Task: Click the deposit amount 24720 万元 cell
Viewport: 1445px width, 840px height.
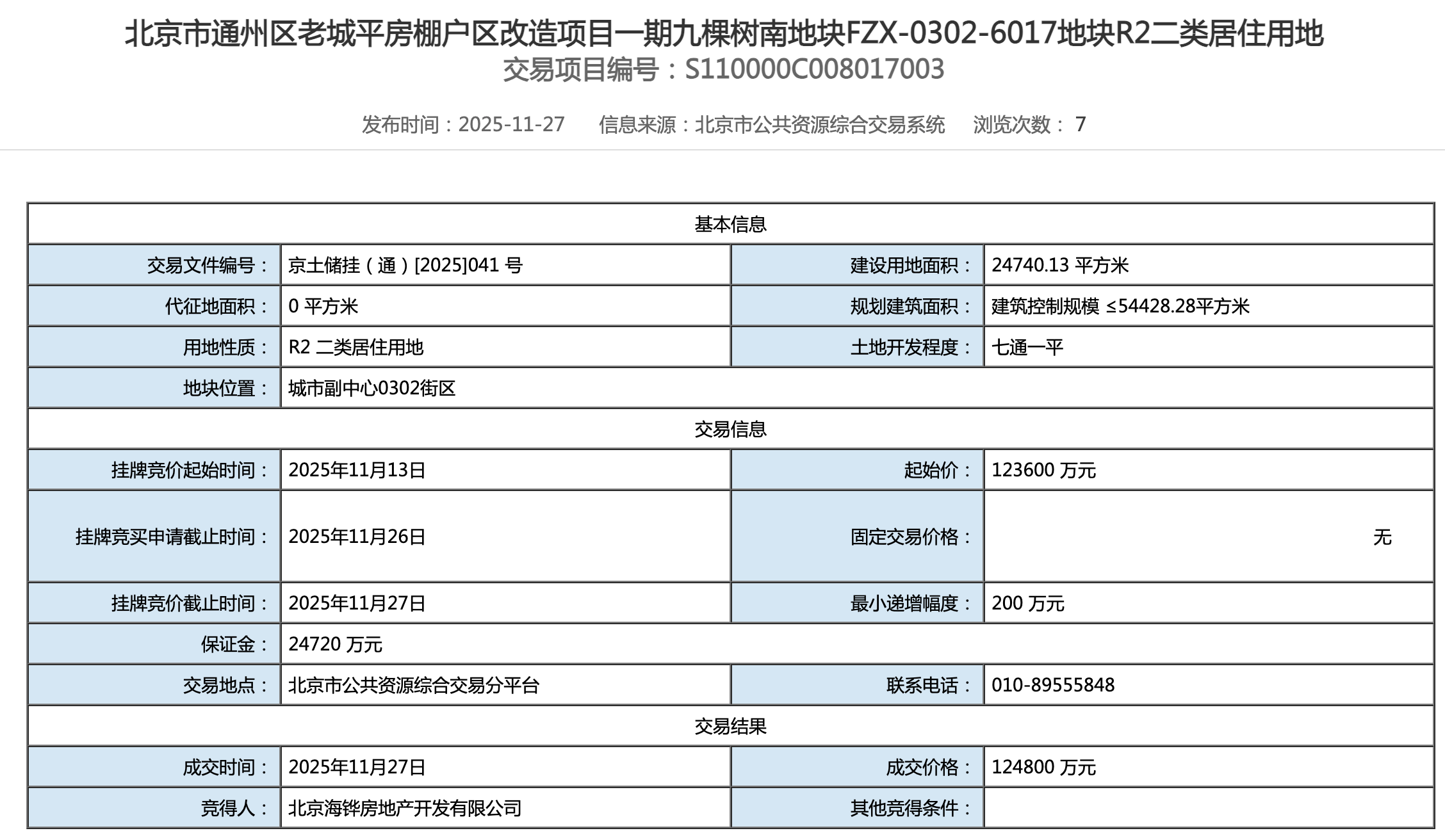Action: click(335, 644)
